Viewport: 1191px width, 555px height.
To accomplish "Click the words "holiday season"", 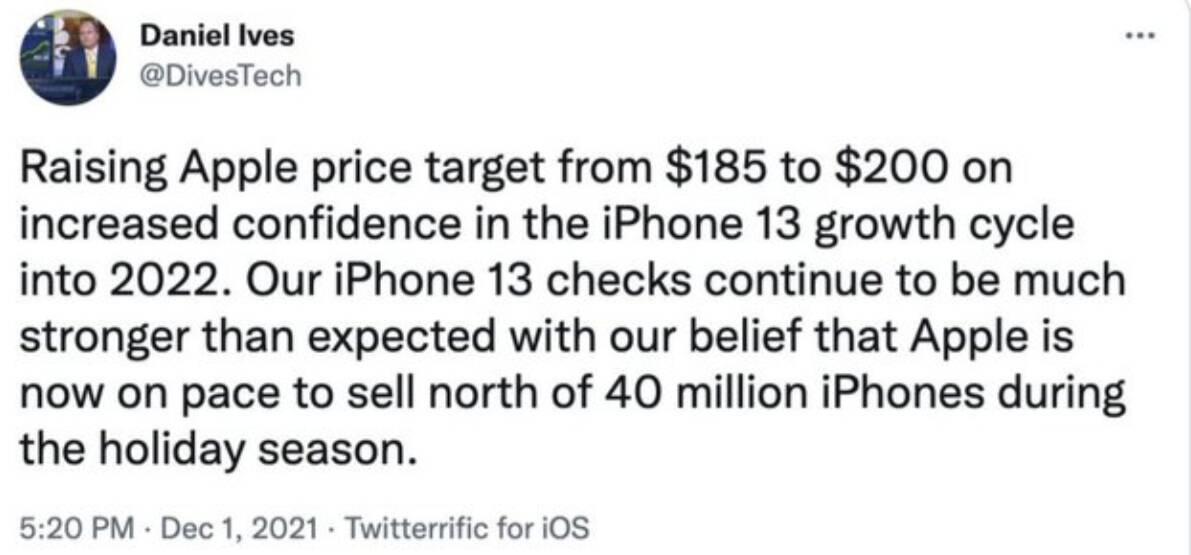I will coord(254,449).
